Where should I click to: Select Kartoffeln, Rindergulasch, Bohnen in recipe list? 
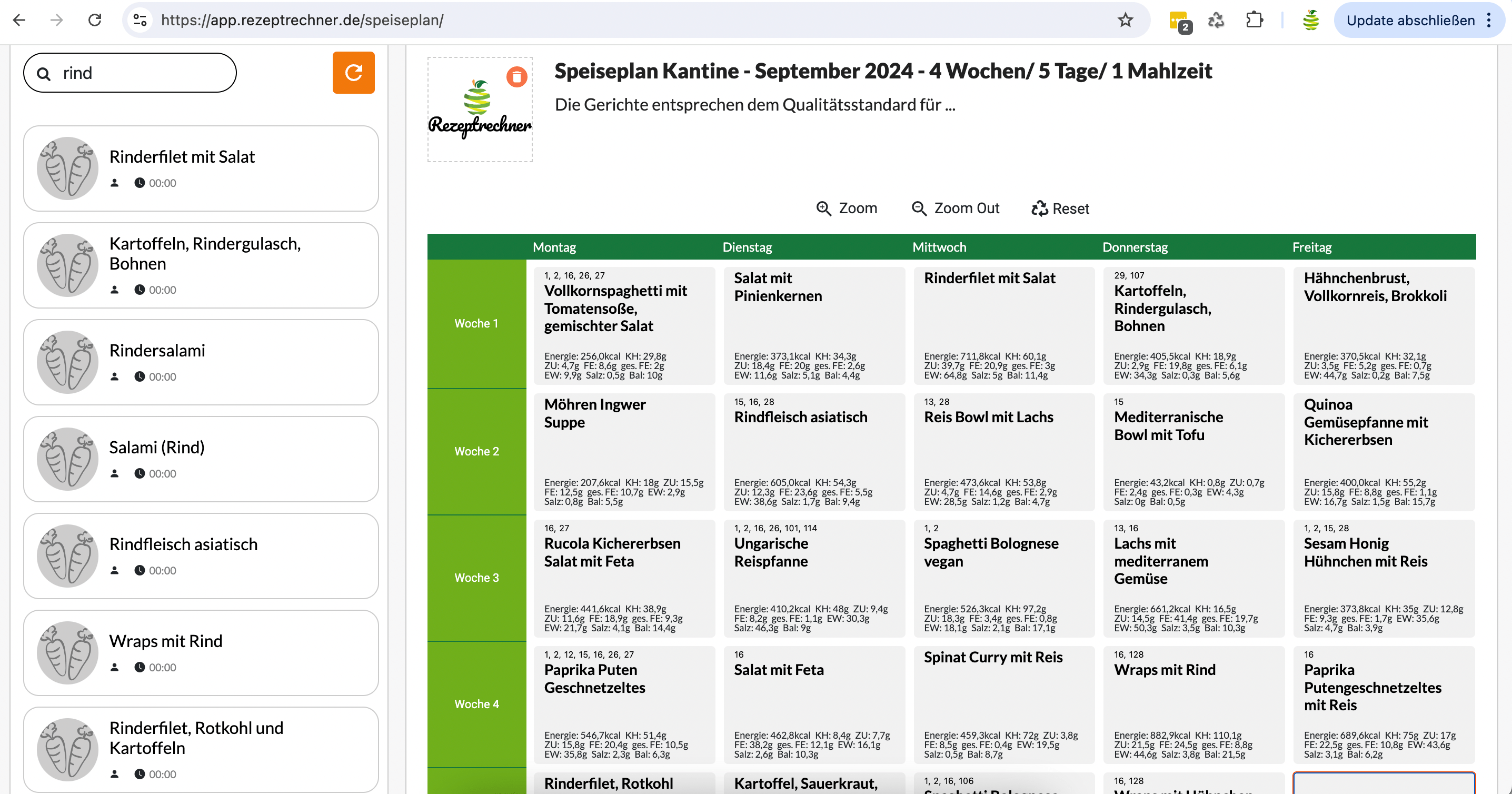pyautogui.click(x=201, y=265)
